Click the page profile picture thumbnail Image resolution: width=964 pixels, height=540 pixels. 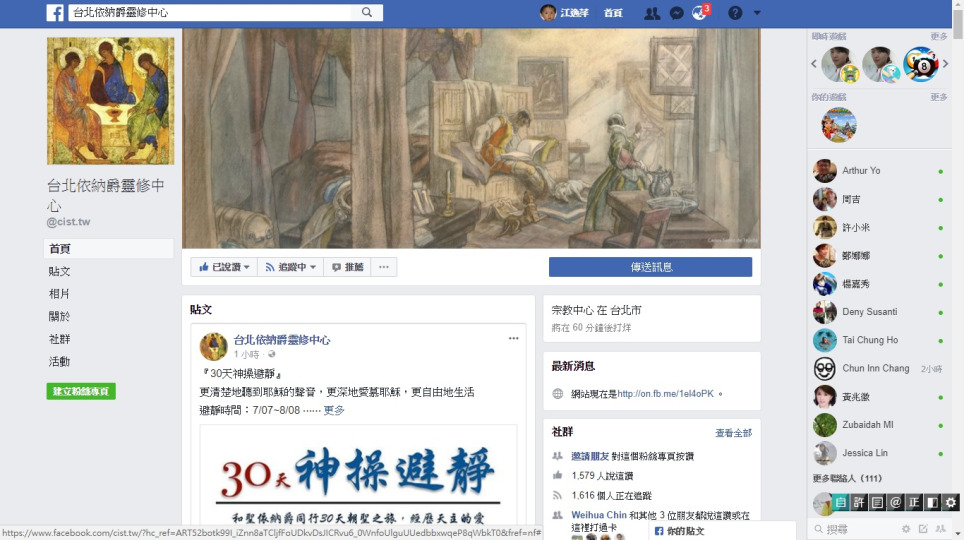click(x=111, y=101)
